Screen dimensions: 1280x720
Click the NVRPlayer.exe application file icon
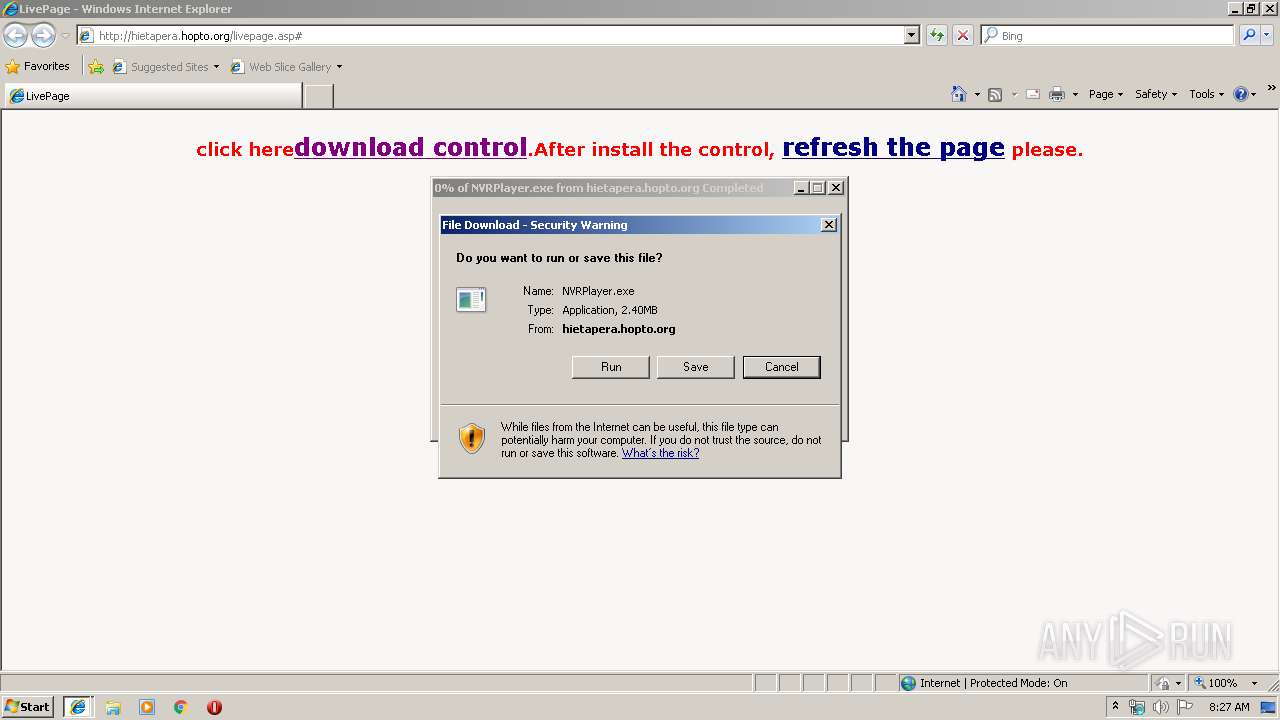coord(471,299)
